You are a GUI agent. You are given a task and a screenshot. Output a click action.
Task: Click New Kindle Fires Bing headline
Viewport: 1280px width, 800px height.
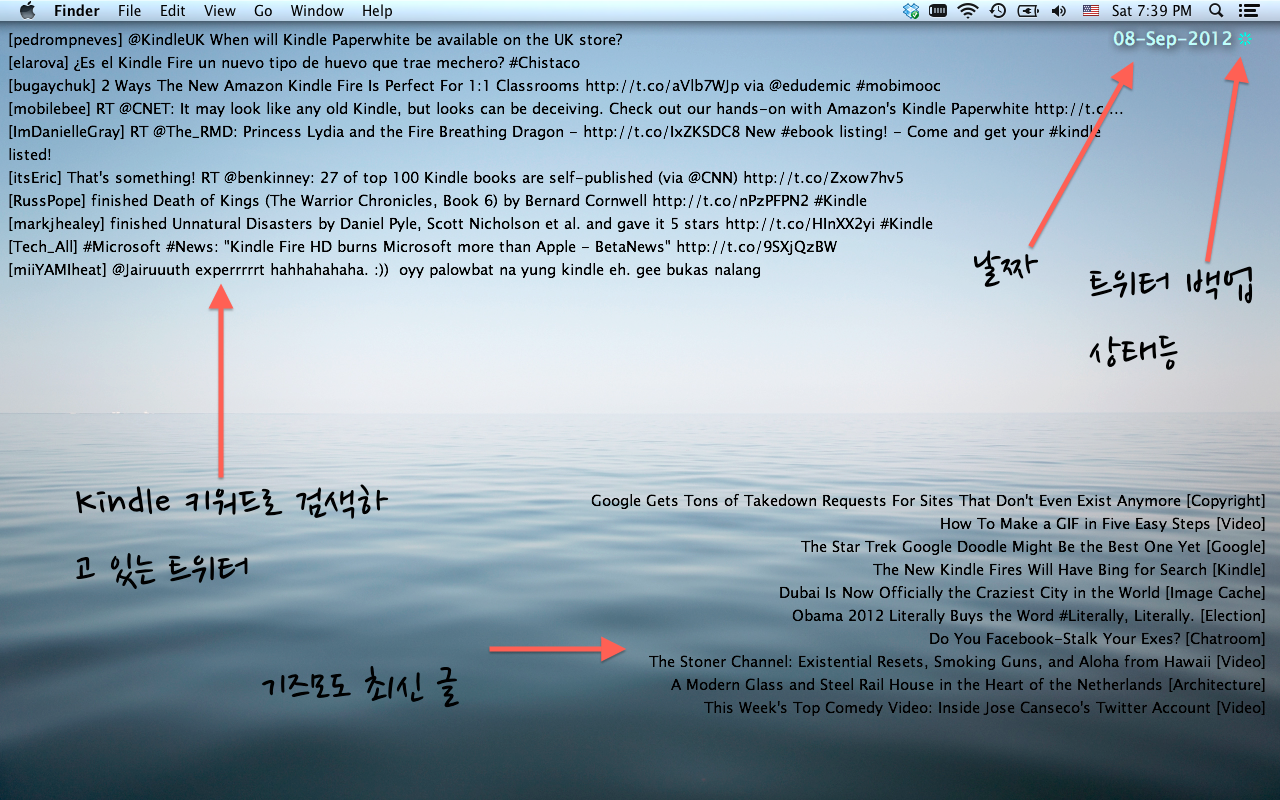coord(1069,570)
